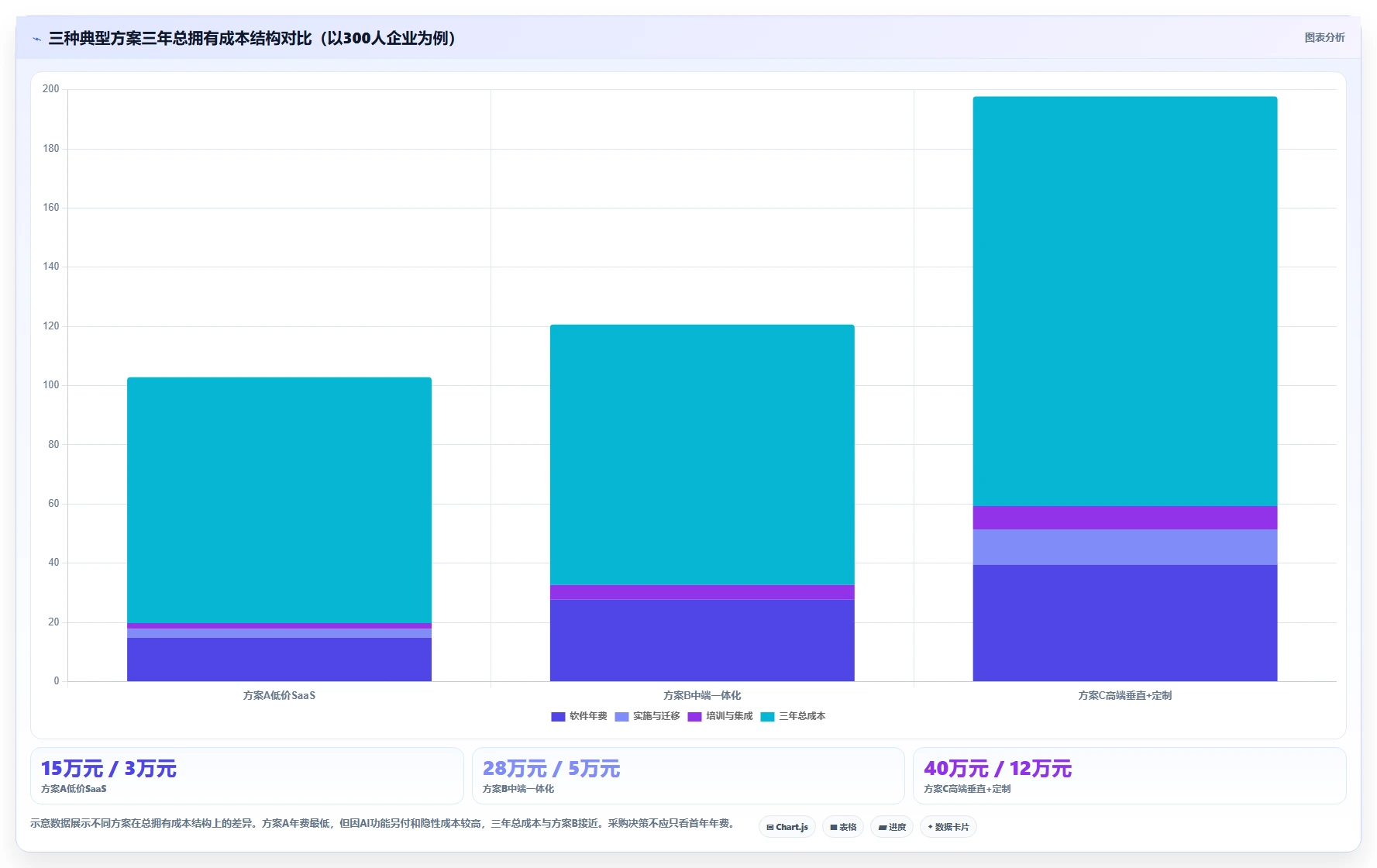Click the small icon before the chart title
Screen dimensions: 1377x868
click(x=36, y=39)
